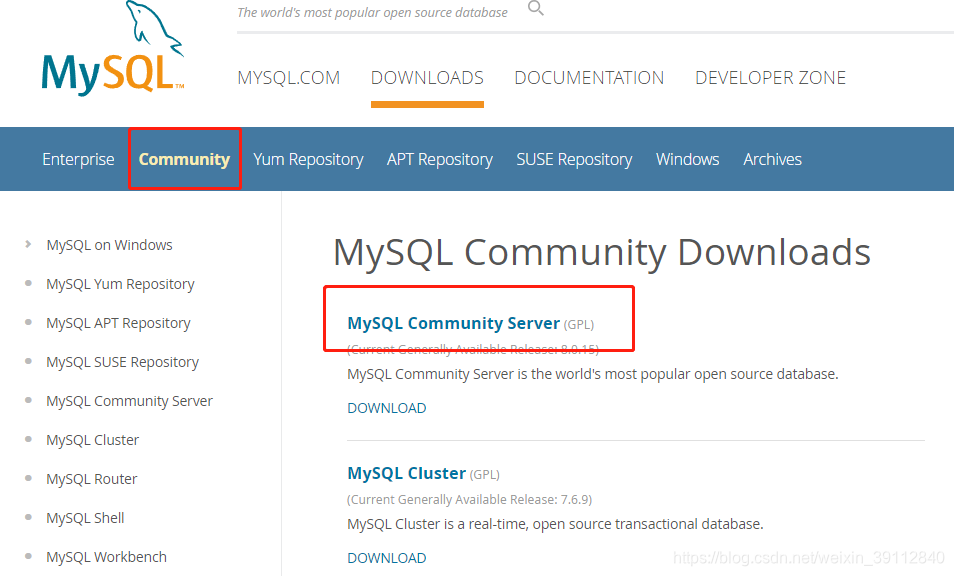
Task: Click DOWNLOAD under MySQL Cluster
Action: pos(387,558)
